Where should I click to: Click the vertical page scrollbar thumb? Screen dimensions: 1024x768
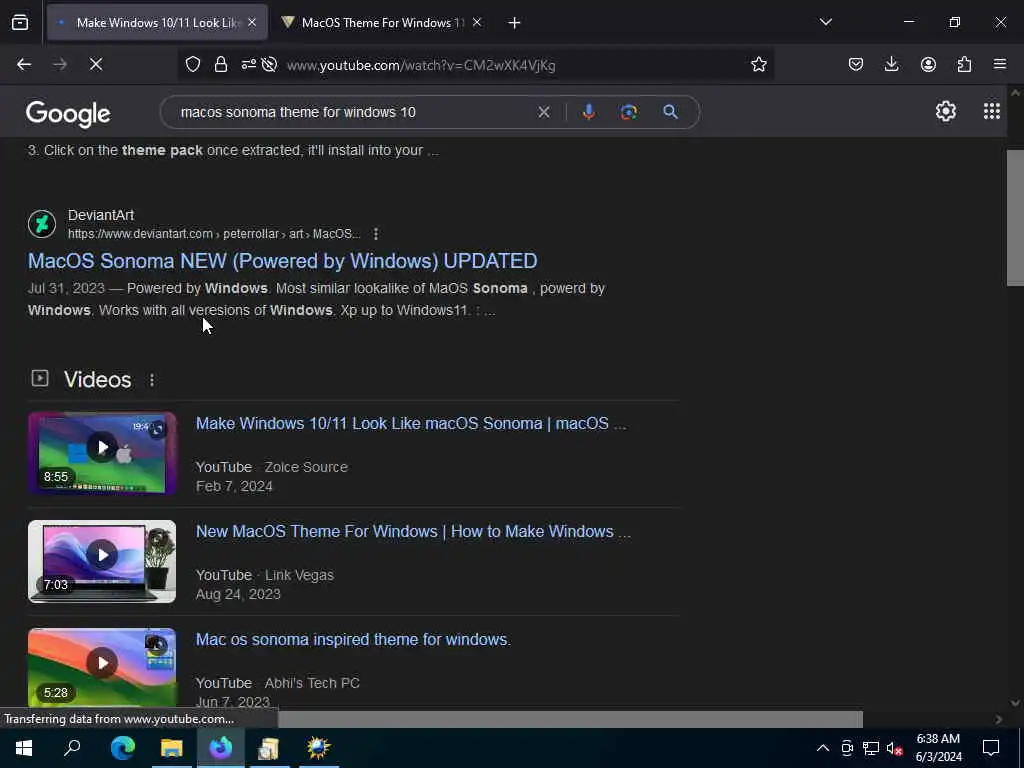click(x=1015, y=218)
